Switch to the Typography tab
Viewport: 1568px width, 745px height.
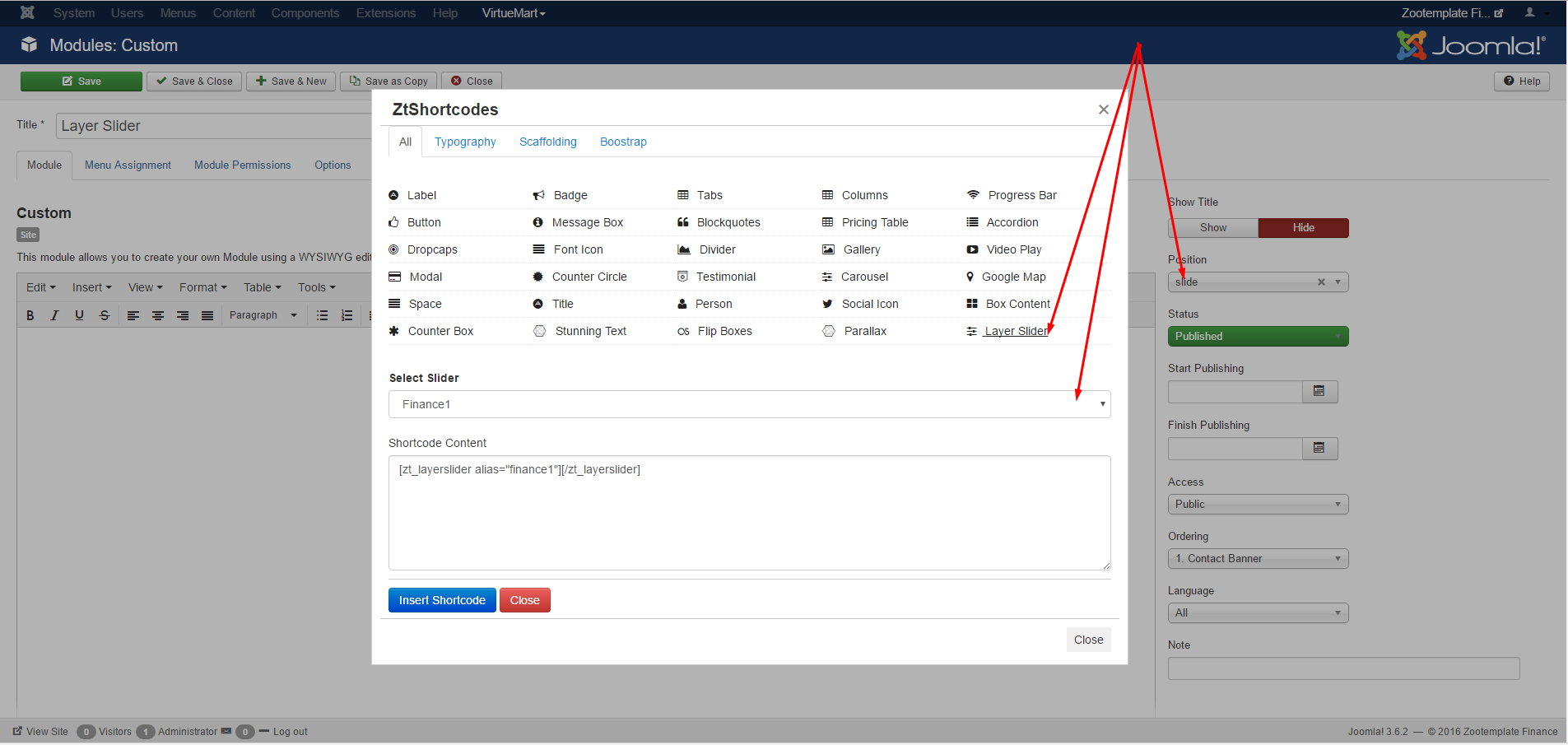465,142
